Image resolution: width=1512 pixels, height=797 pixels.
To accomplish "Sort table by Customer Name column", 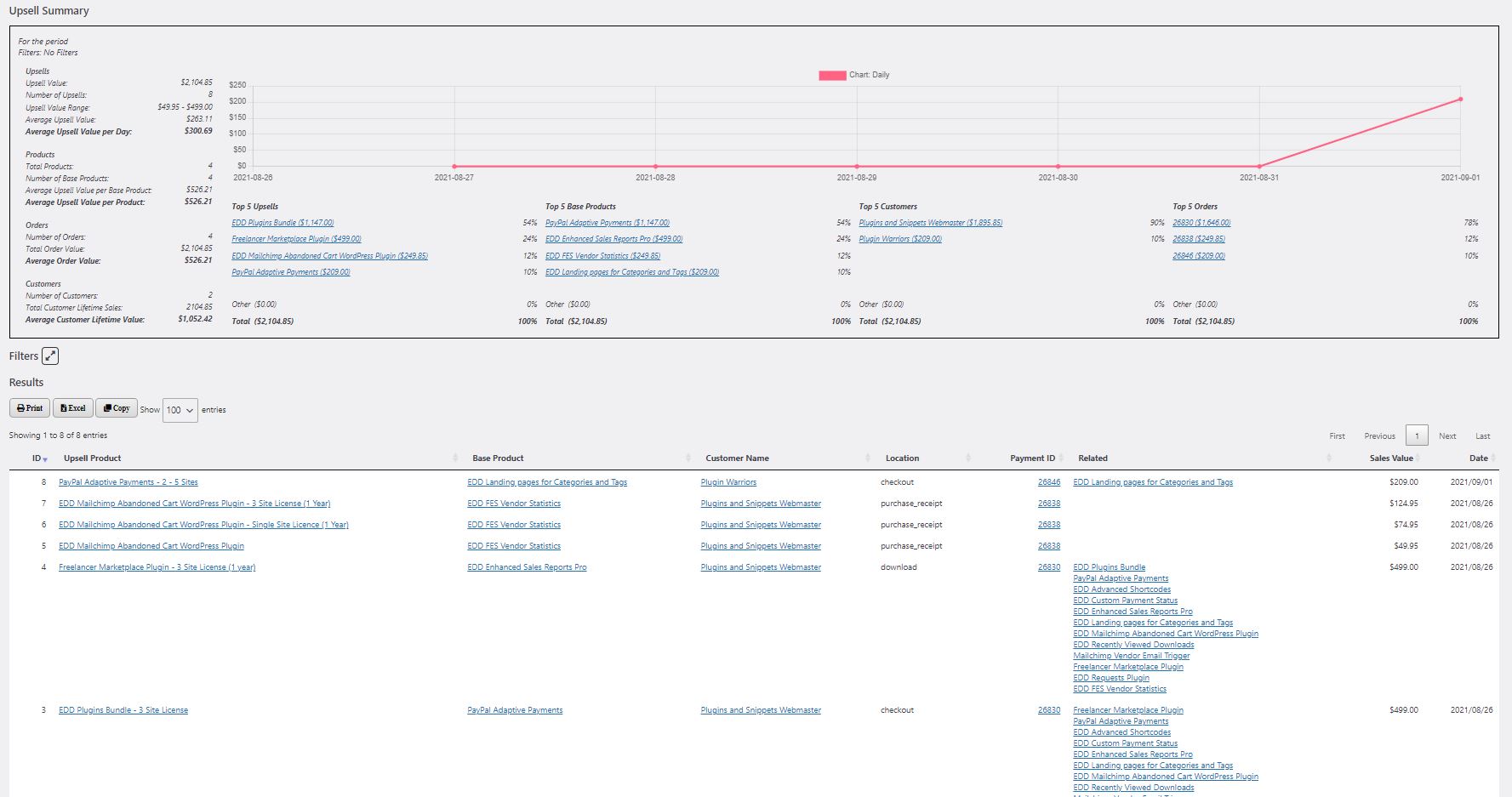I will 737,458.
